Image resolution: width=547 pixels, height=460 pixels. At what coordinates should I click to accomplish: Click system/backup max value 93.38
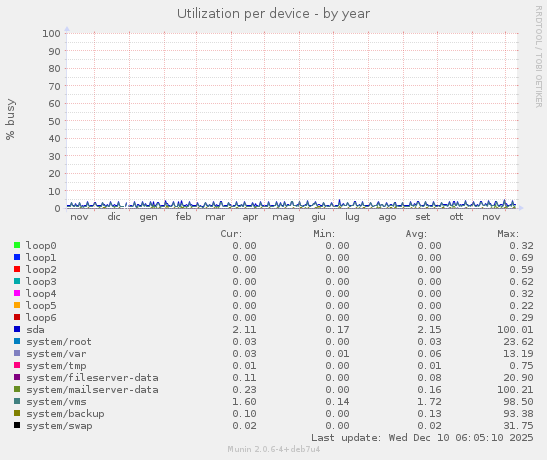coord(518,414)
